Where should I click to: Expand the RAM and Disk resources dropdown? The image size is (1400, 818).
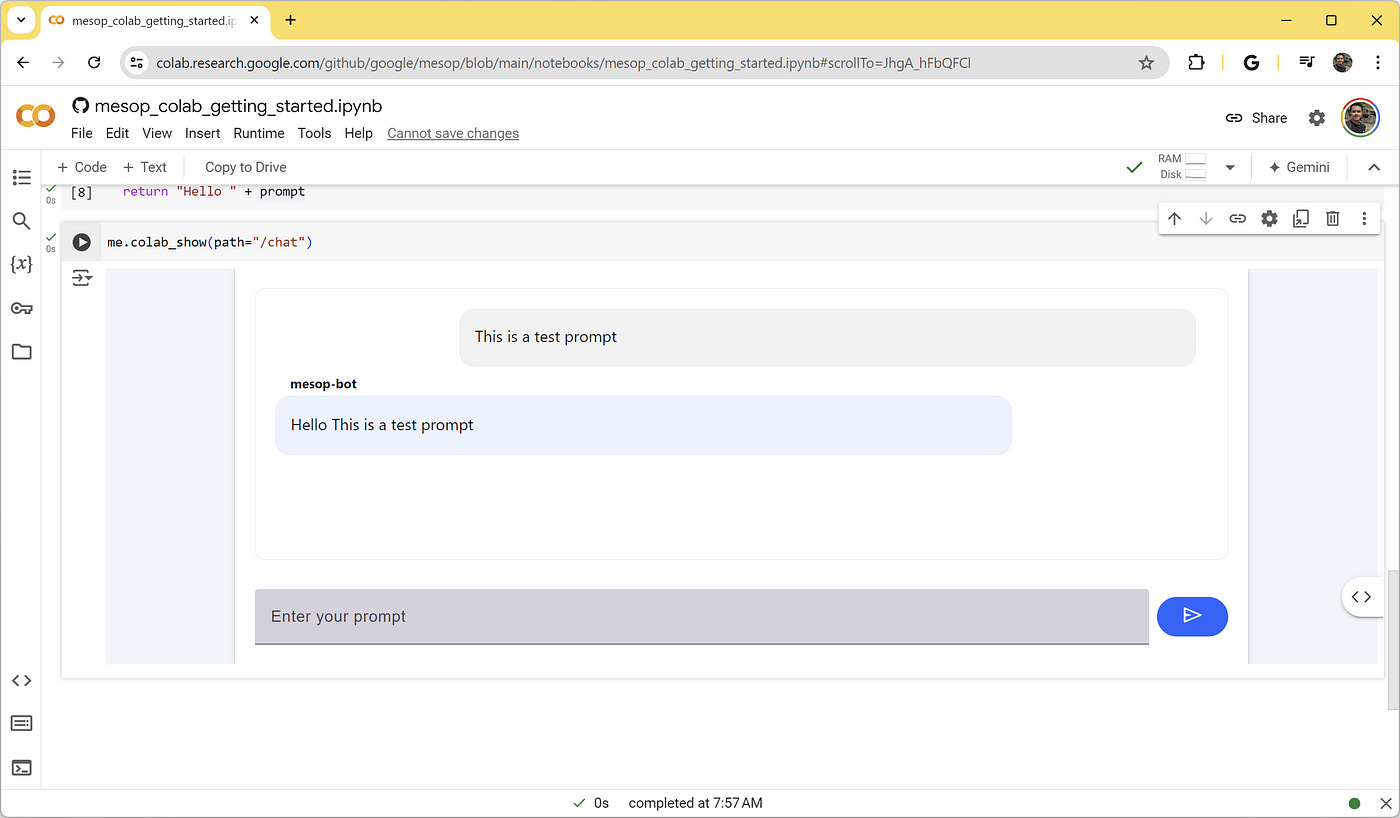[x=1229, y=167]
